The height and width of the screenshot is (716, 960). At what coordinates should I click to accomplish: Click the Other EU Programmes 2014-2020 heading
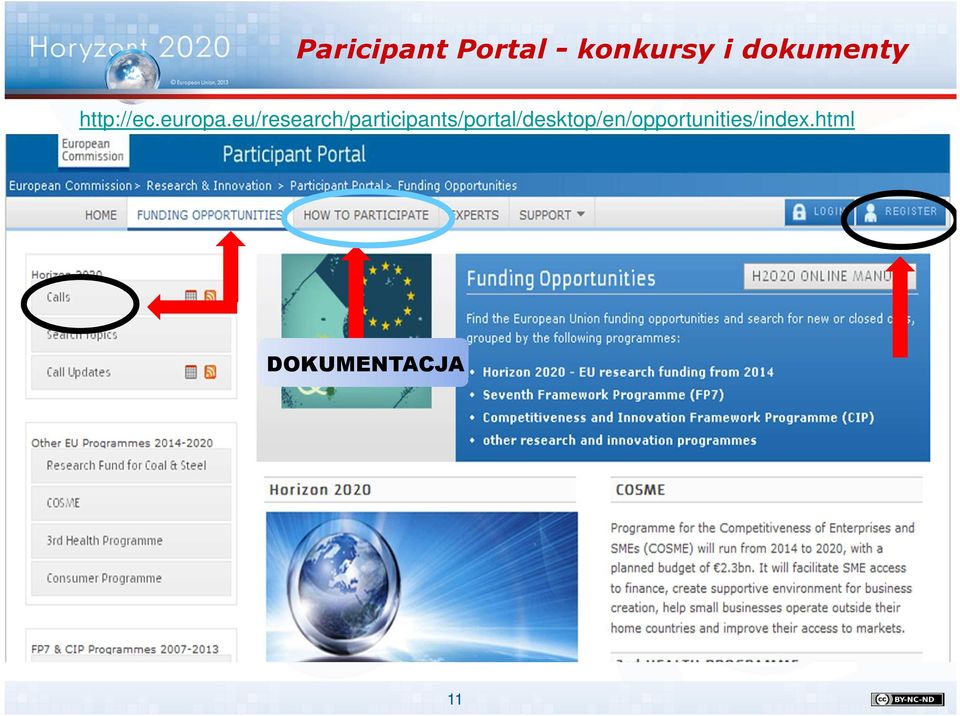[x=122, y=443]
